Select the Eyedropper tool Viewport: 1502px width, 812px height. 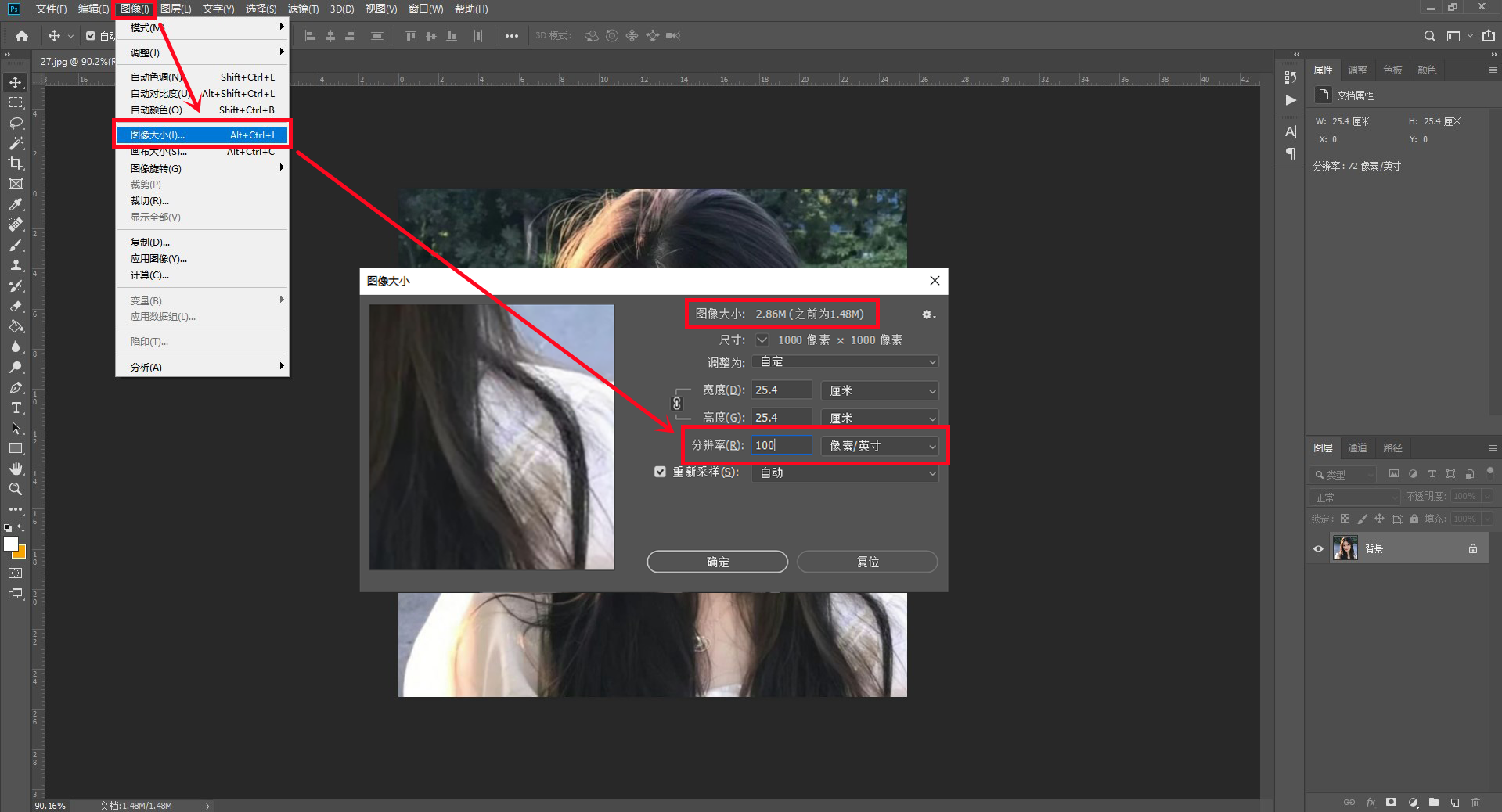click(16, 204)
